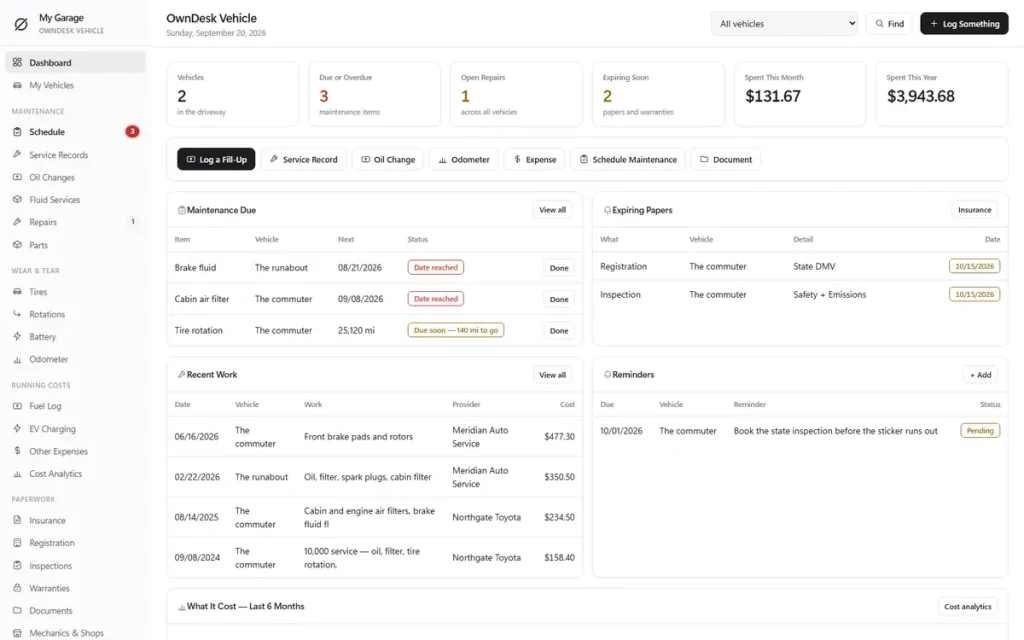Click the Battery lightning icon
This screenshot has height=640, width=1024.
[x=17, y=336]
